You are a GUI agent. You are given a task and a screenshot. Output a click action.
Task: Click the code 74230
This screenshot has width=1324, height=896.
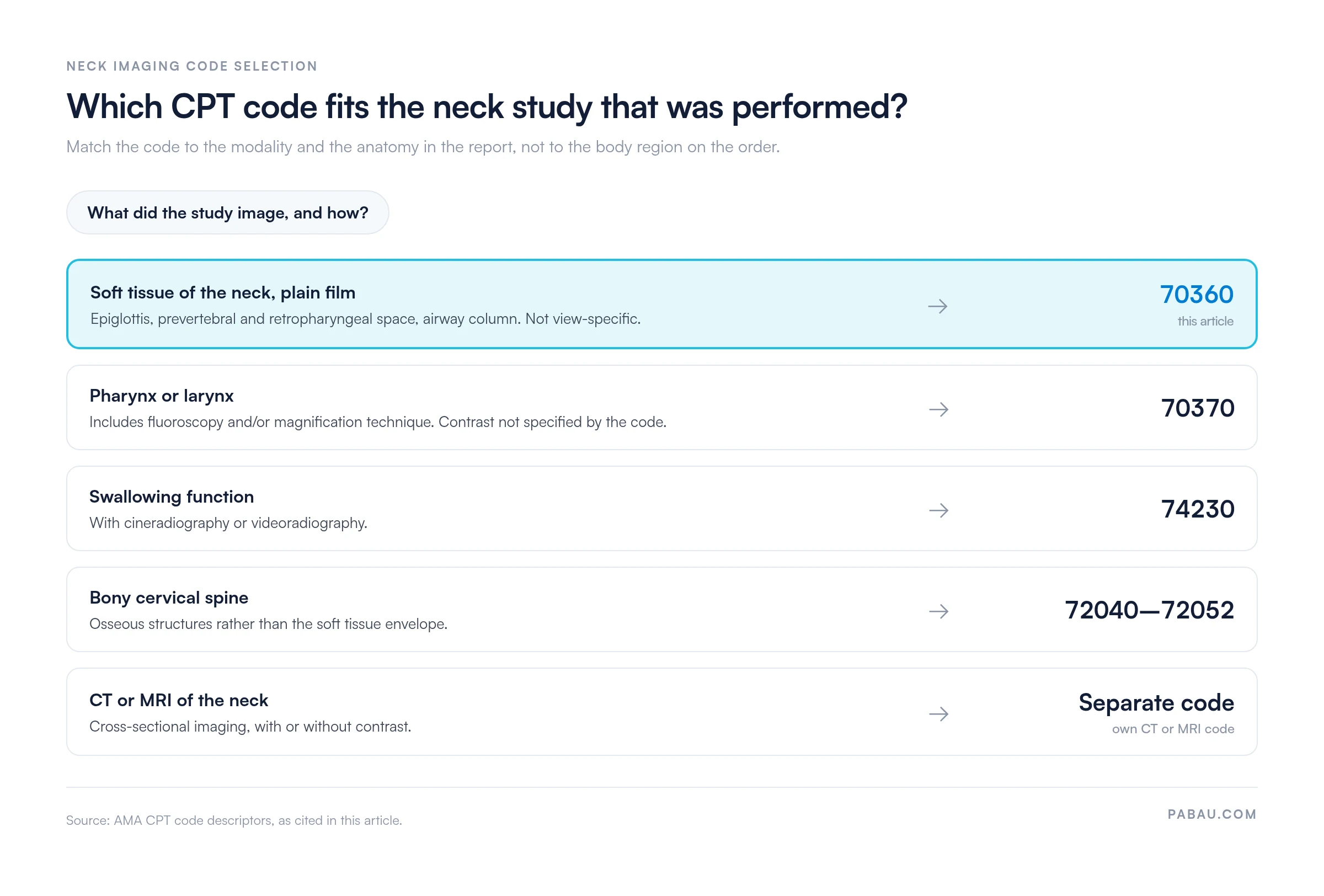pyautogui.click(x=1198, y=509)
